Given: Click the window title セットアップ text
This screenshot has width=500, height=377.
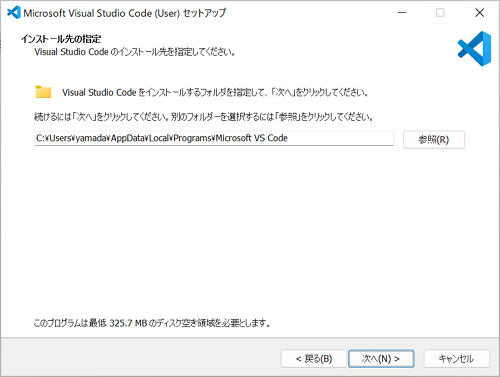Looking at the screenshot, I should click(x=205, y=13).
